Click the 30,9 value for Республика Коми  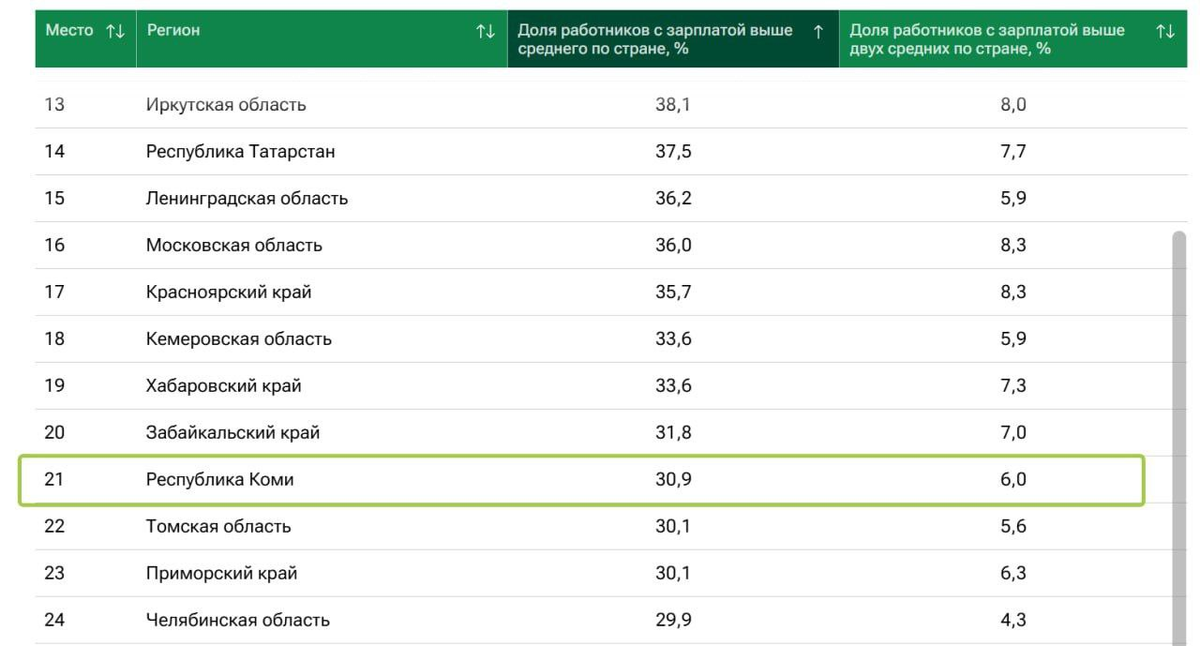click(673, 480)
